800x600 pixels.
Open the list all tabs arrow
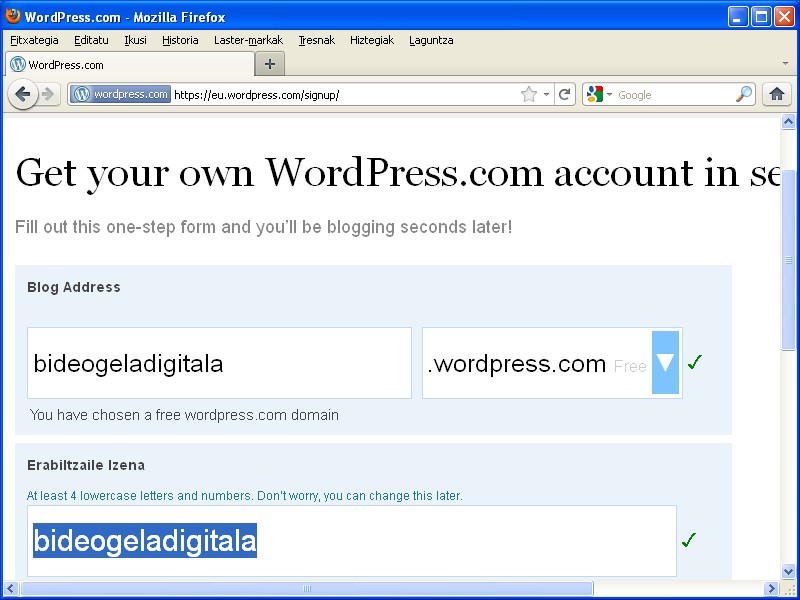click(785, 64)
